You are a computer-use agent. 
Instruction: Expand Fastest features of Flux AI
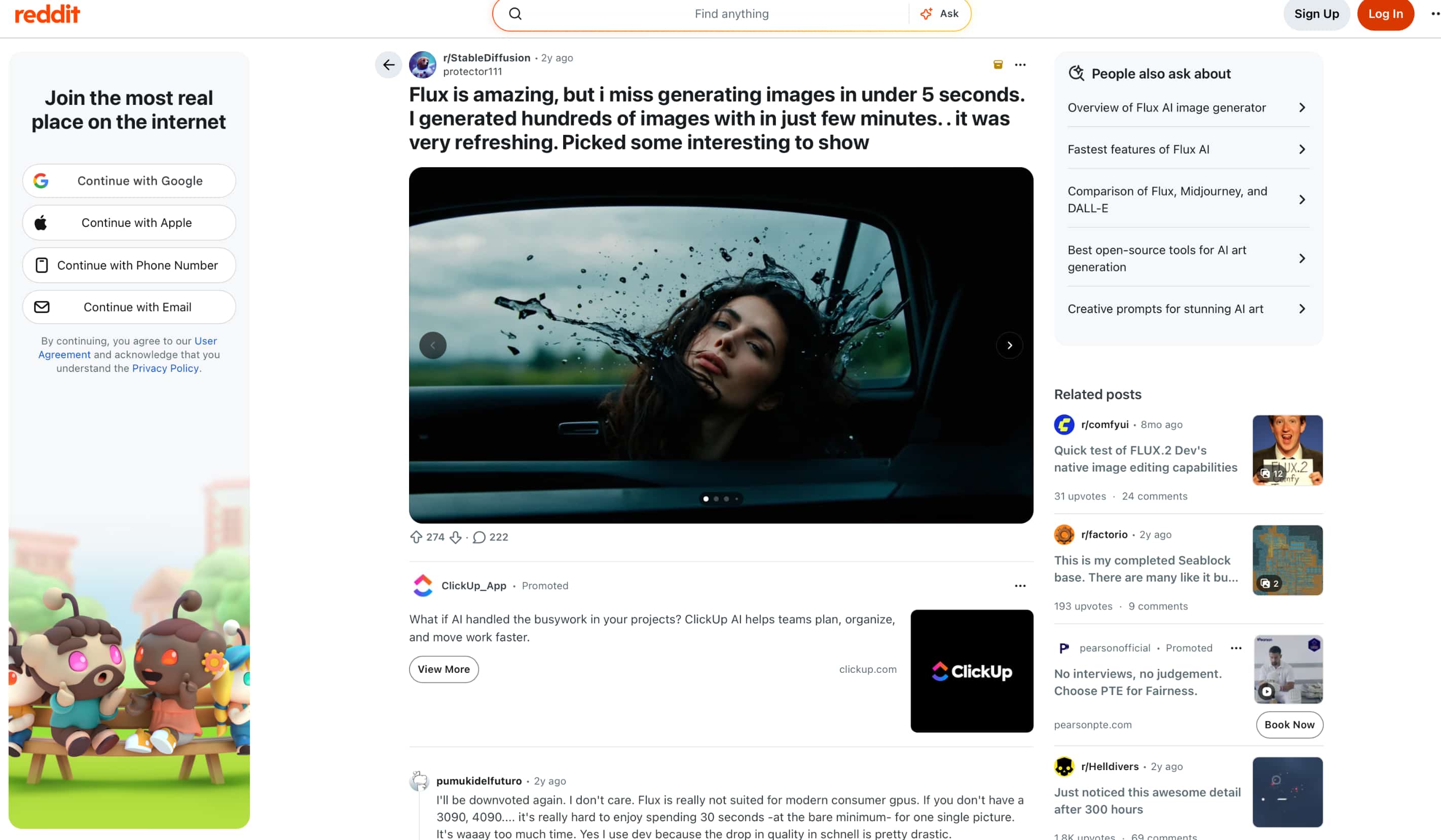(x=1188, y=149)
